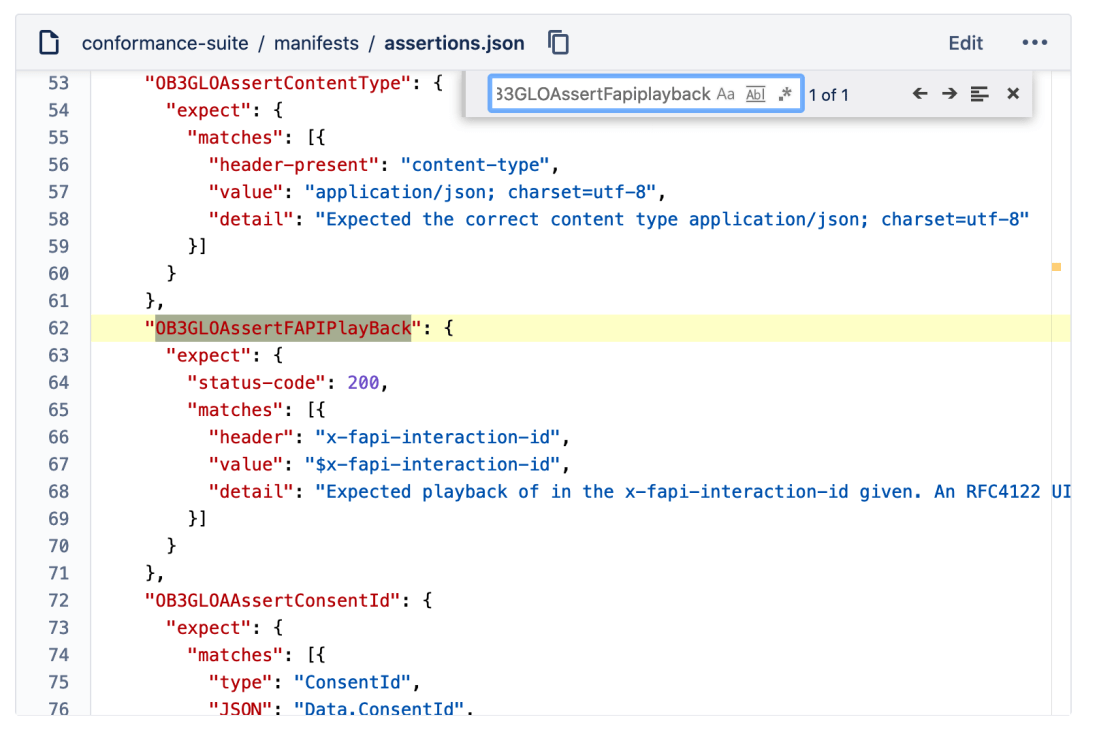Viewport: 1099px width, 749px height.
Task: Click the find-in-selection lines icon
Action: point(980,94)
